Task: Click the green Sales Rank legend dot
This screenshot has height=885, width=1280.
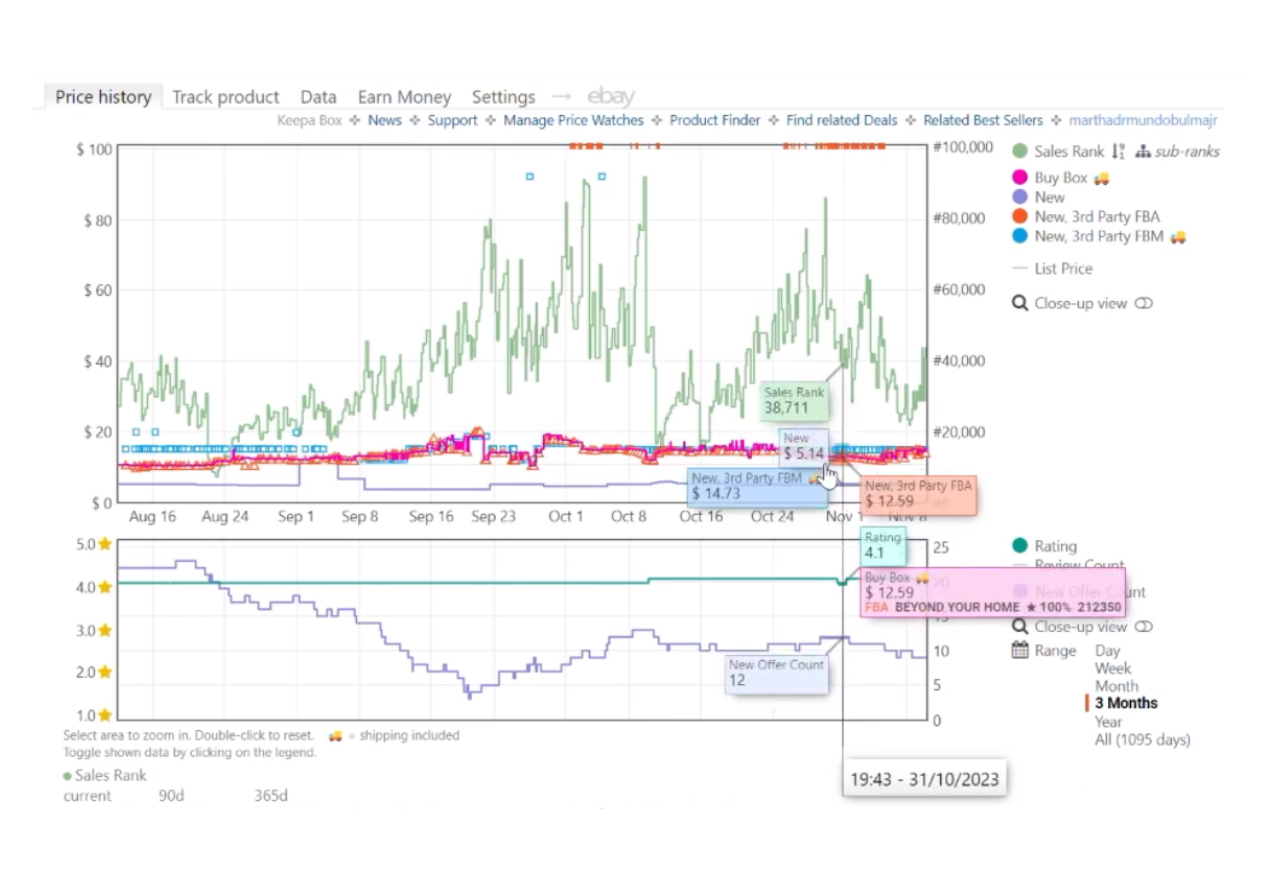Action: click(1020, 152)
